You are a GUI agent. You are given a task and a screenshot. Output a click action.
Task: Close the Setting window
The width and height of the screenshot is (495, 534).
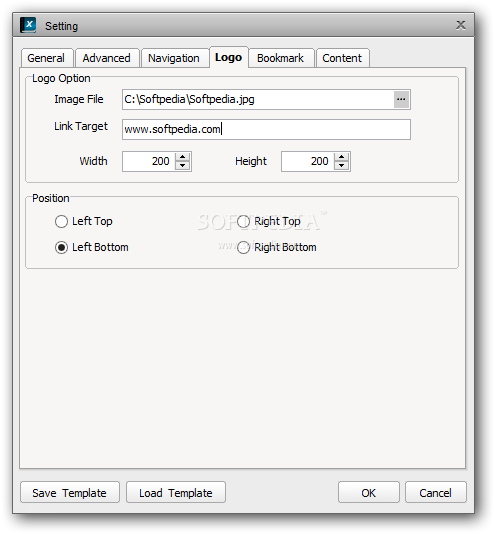pos(461,25)
